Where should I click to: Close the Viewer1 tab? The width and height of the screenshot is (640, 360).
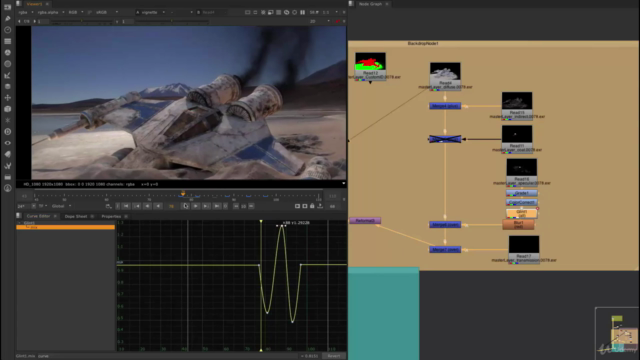[x=47, y=4]
